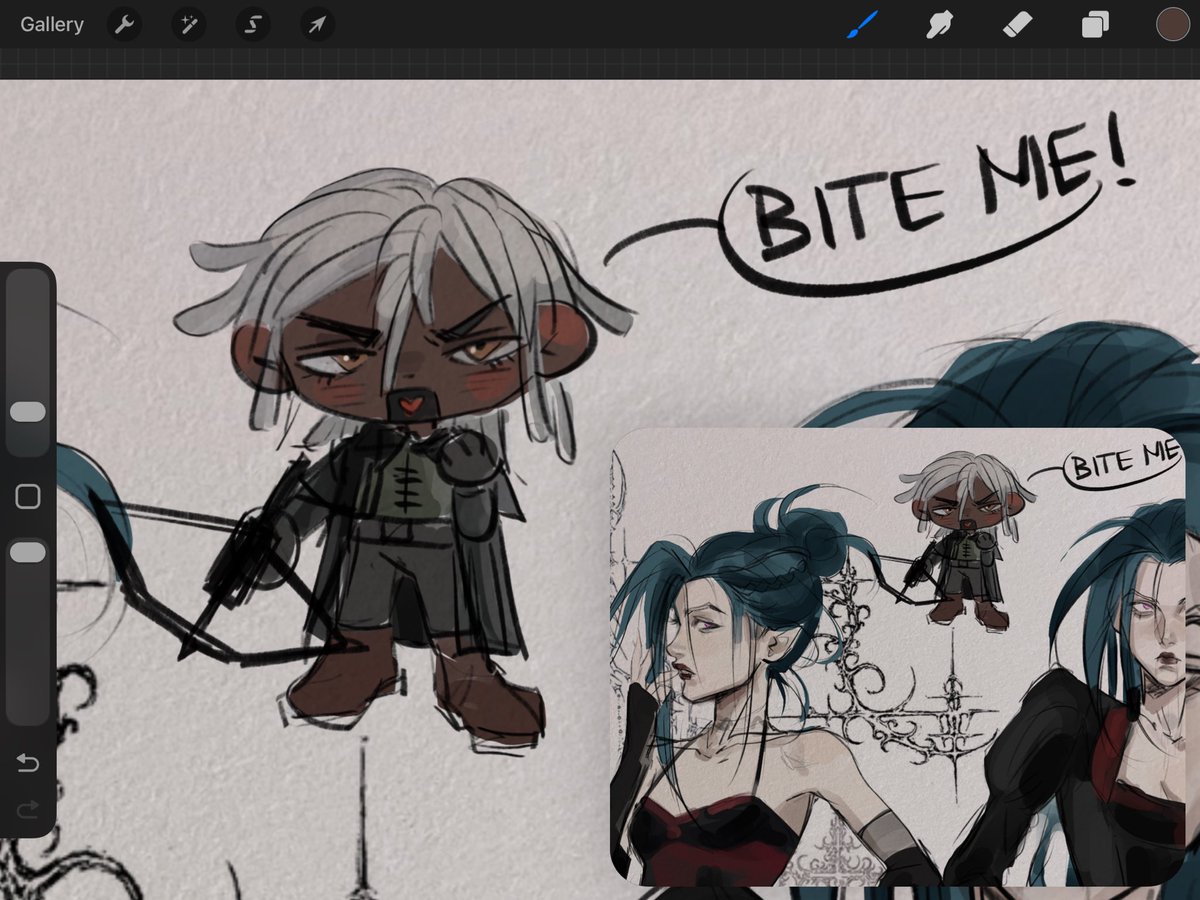Adjust the brush size slider handle

[28, 412]
